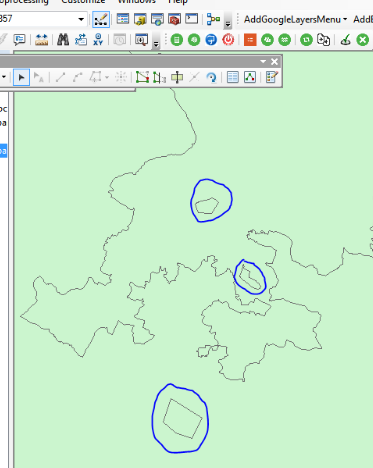
Task: Activate the Reshape Feature tool
Action: coord(159,77)
